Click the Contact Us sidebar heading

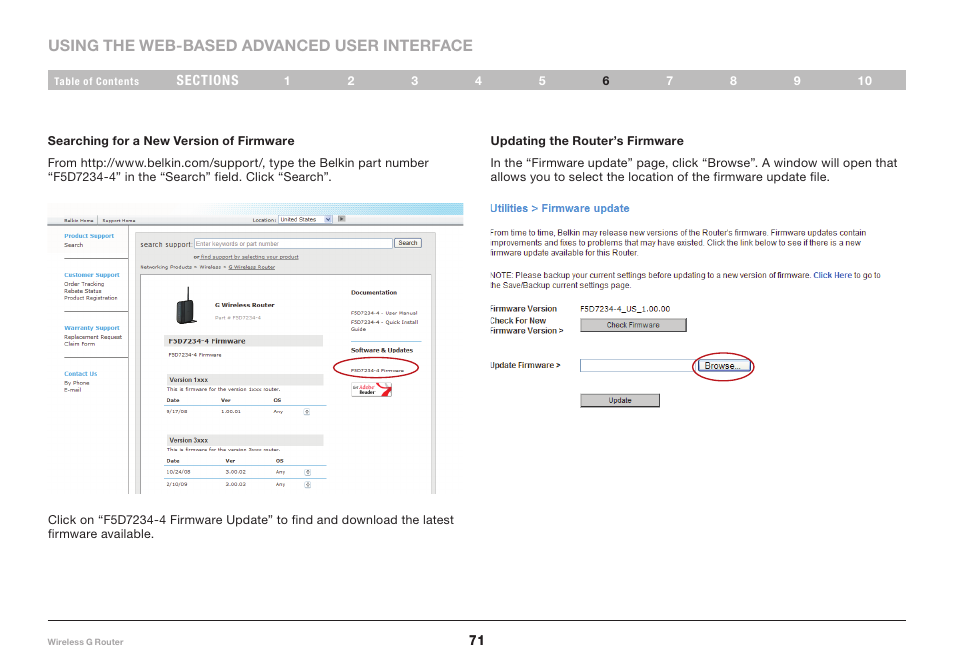point(80,374)
